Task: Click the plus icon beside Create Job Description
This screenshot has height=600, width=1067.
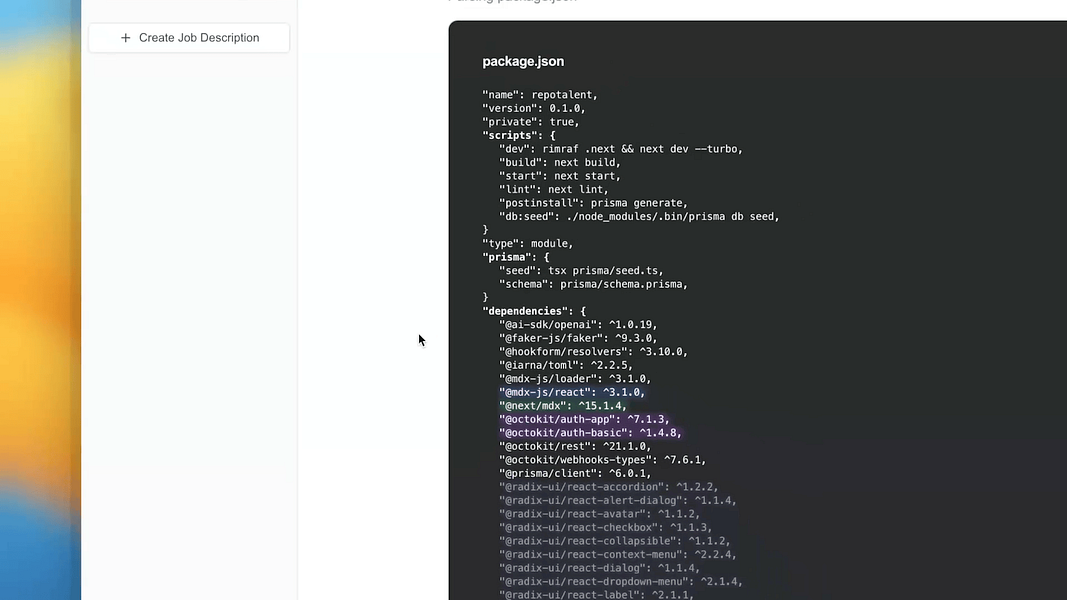Action: tap(125, 38)
